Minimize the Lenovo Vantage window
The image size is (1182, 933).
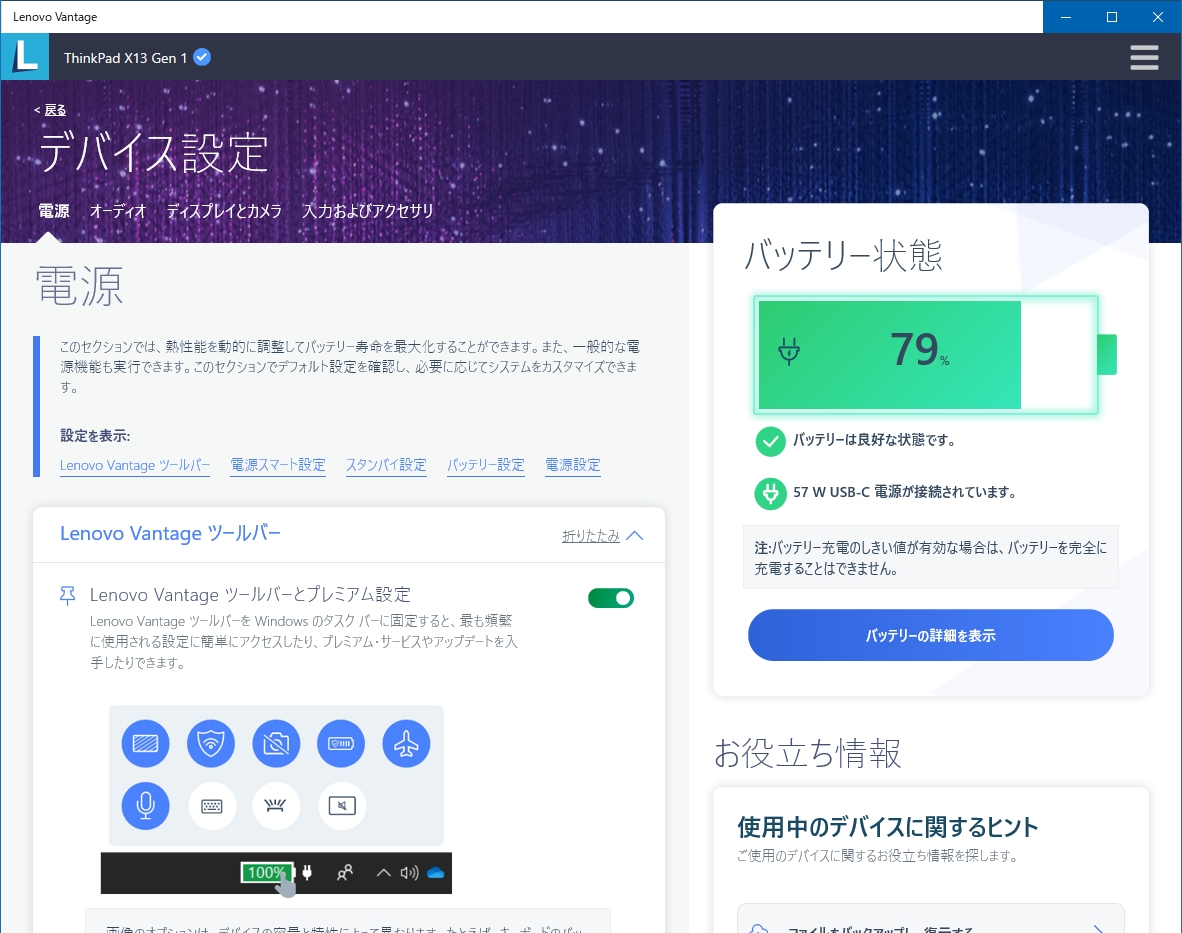[1066, 17]
